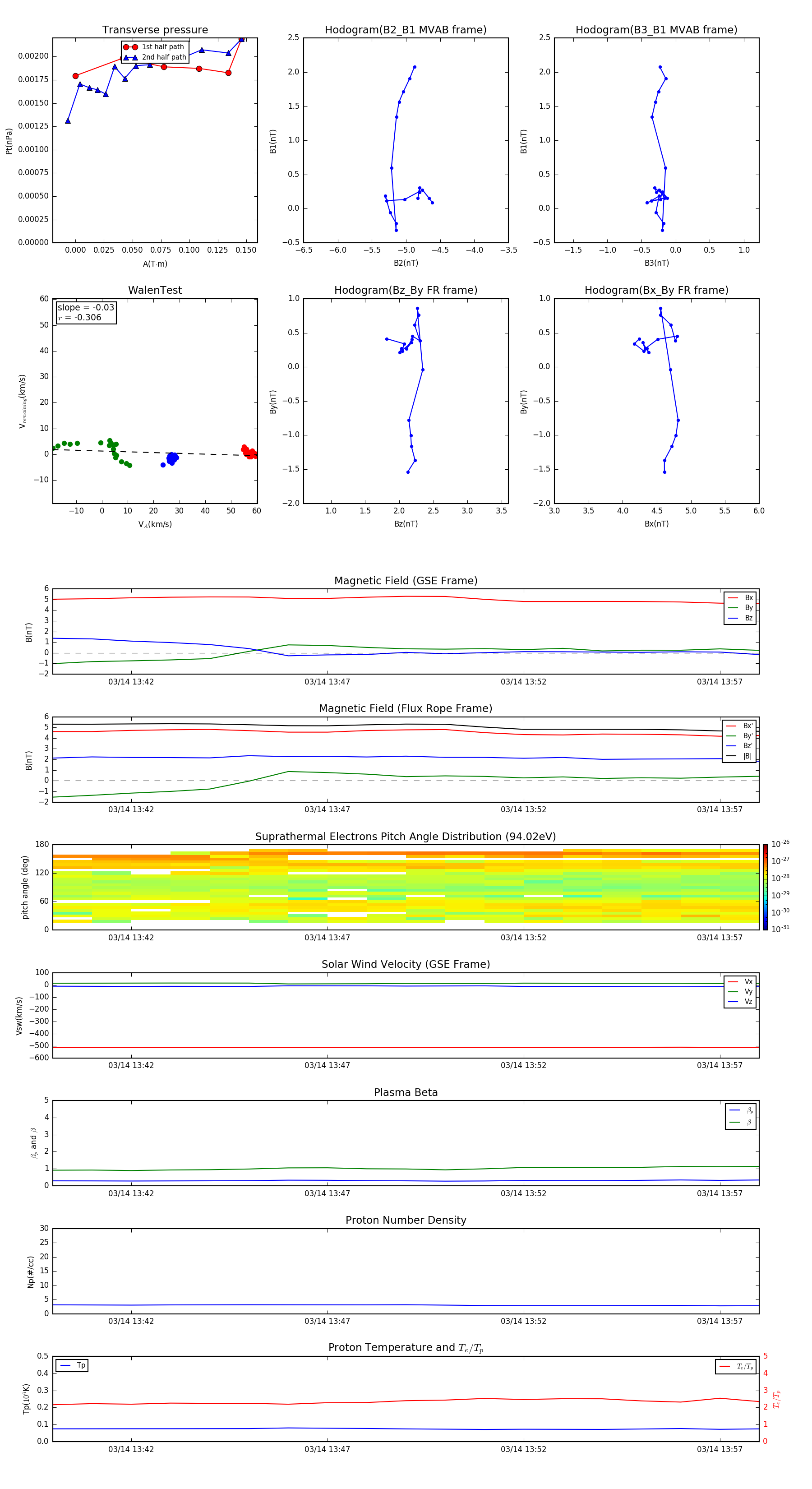Click the '03/14 13:57' tick under proton temperature plot
Viewport: 812px width, 1489px height.
(720, 1449)
